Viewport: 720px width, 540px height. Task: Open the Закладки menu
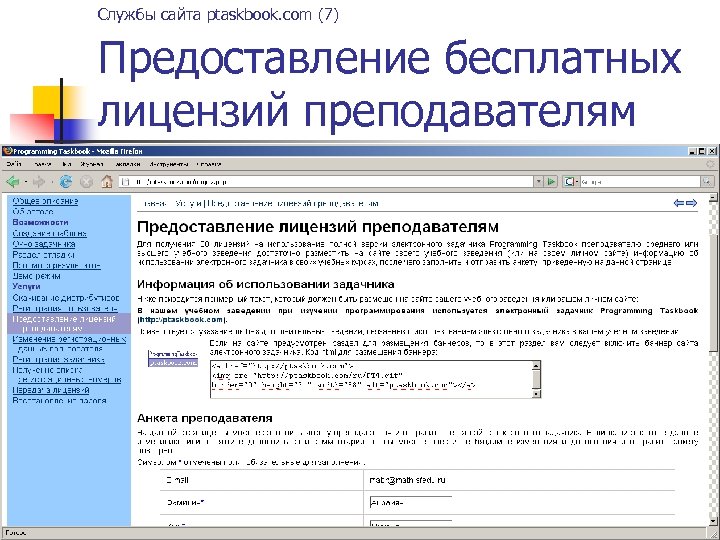tap(127, 164)
